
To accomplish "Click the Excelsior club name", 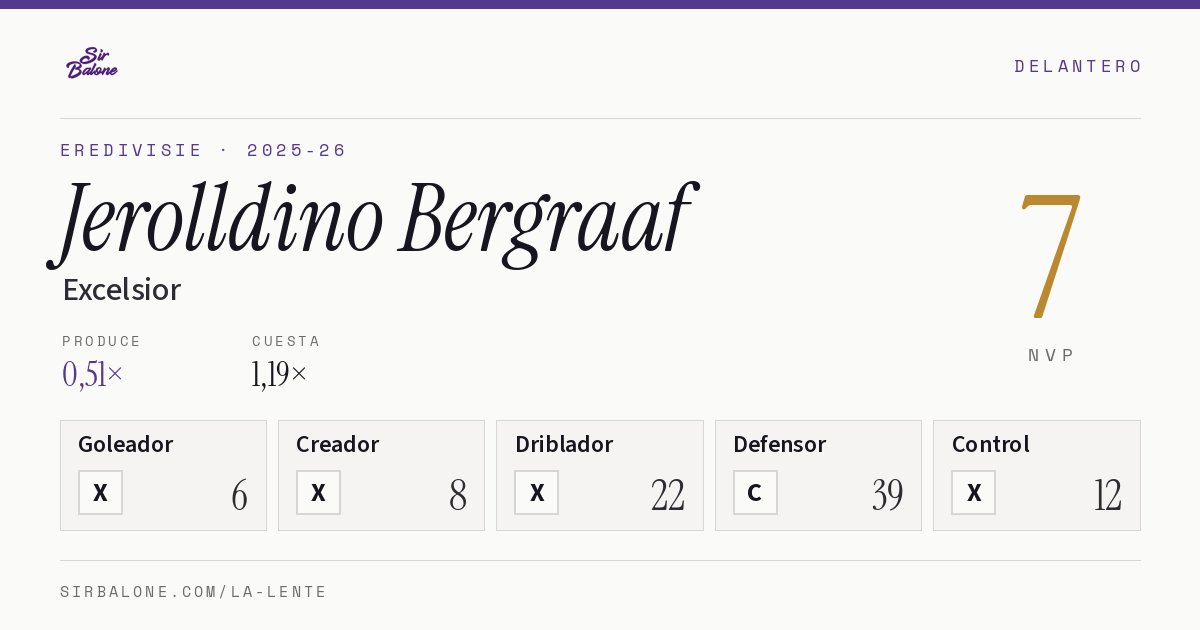I will point(121,290).
